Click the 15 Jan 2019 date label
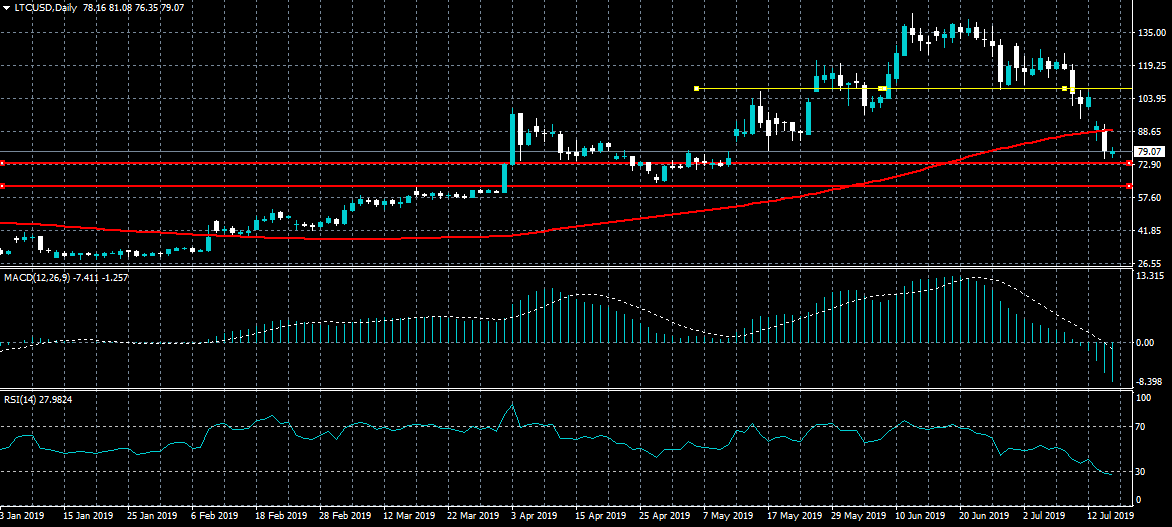 [89, 516]
